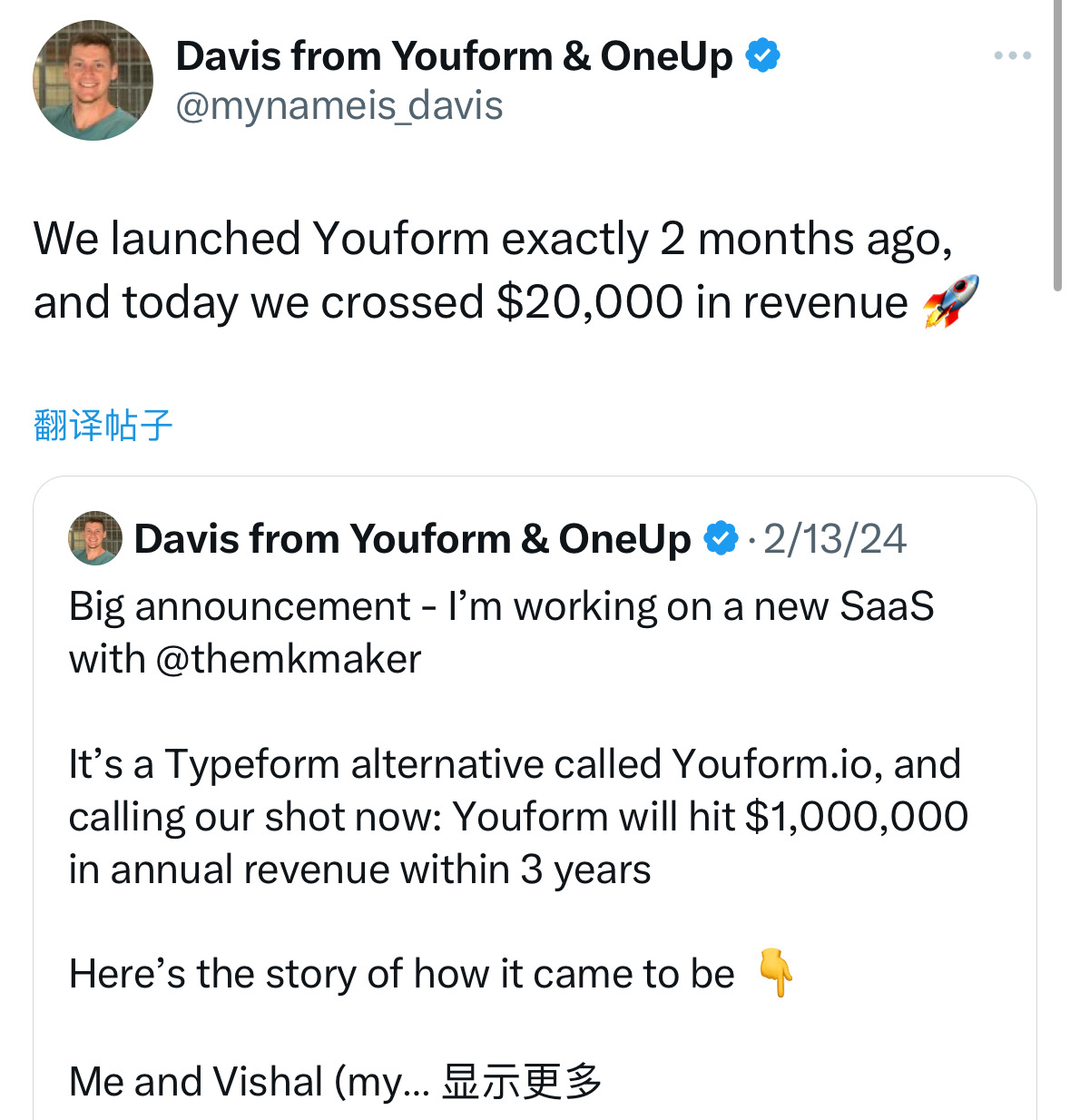Click the main author name Davis from Youform & OneUp
This screenshot has width=1070, height=1120.
click(454, 56)
